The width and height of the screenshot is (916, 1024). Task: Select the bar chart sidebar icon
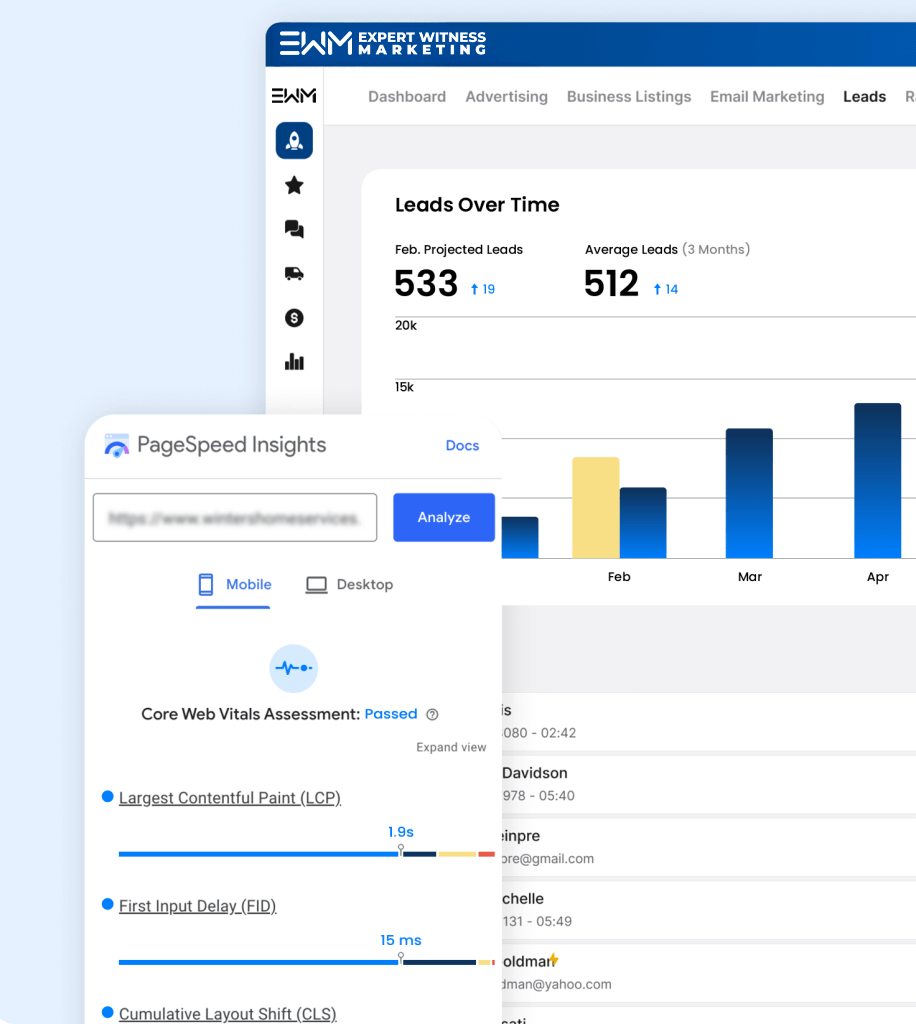click(x=294, y=362)
